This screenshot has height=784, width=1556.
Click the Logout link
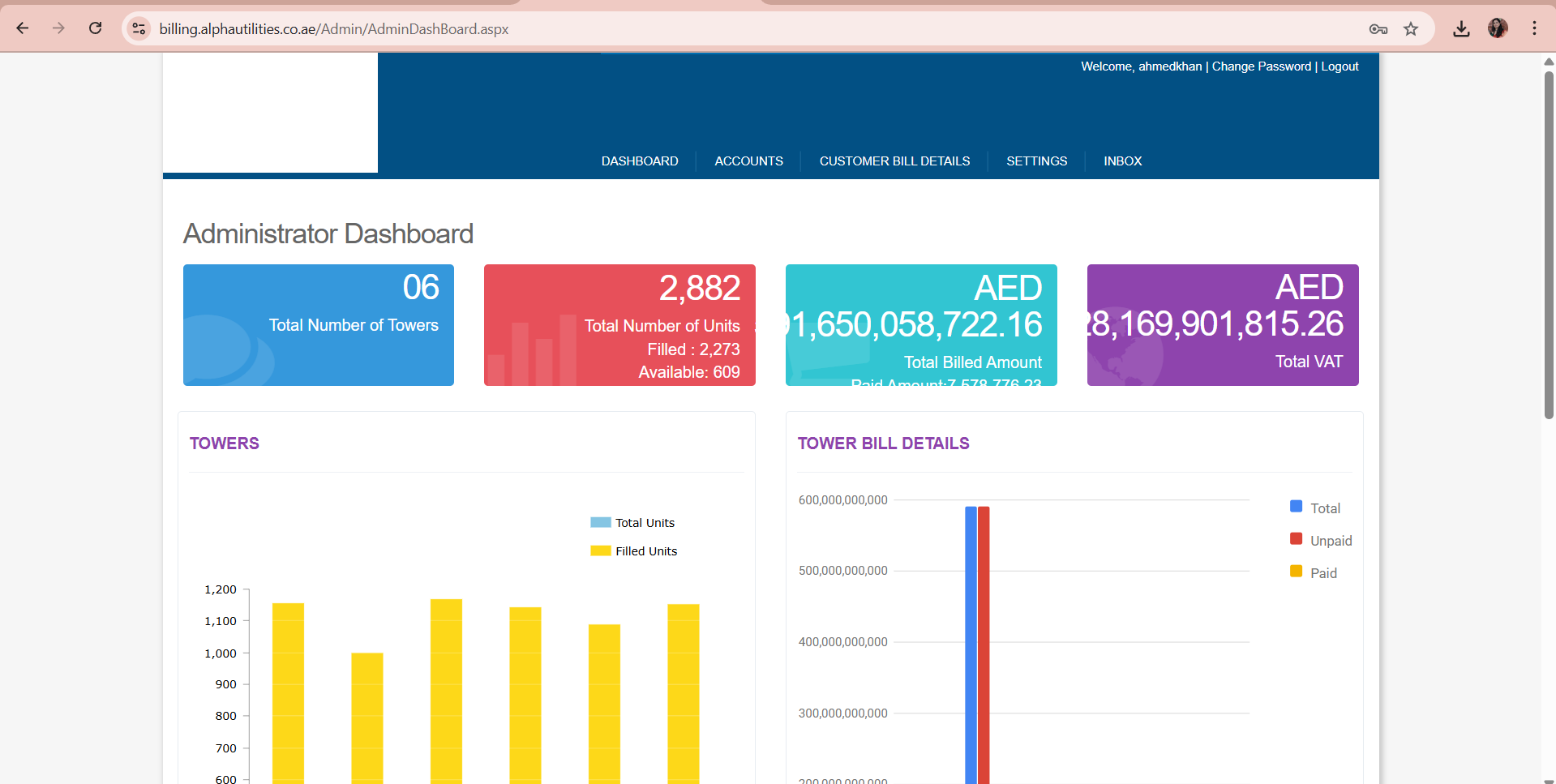1340,66
